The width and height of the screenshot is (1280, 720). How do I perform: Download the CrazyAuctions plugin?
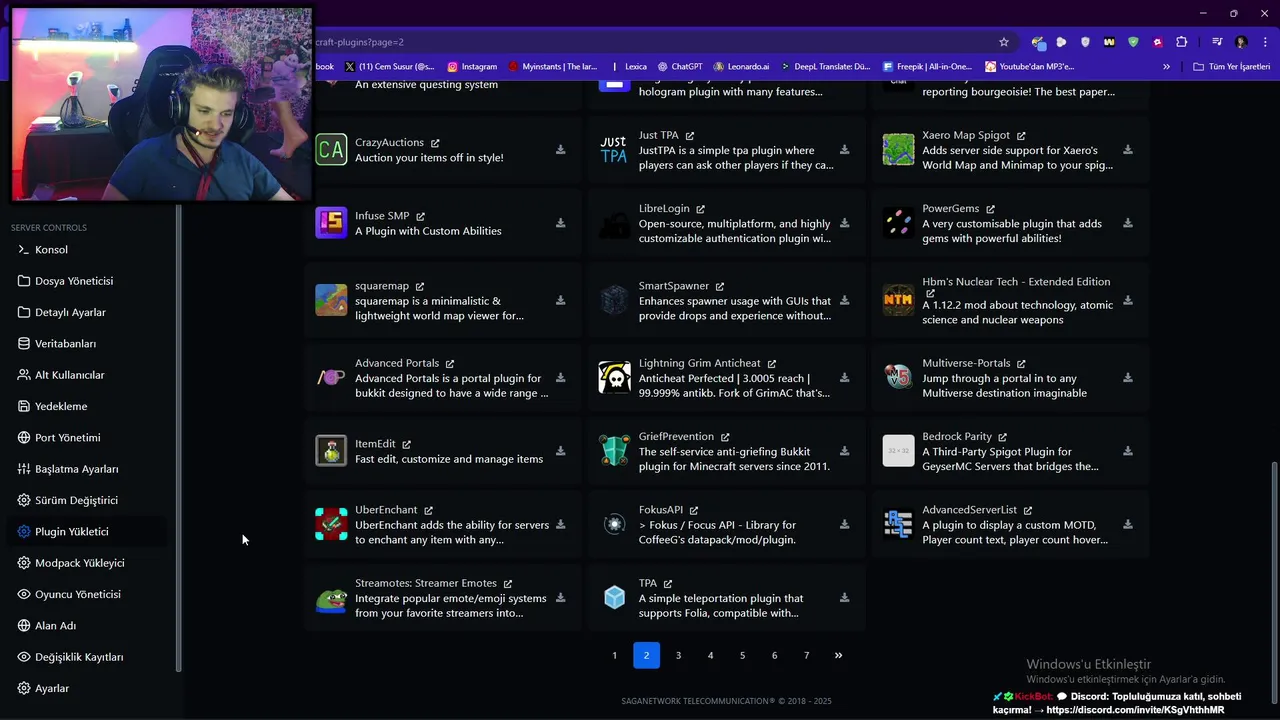[x=560, y=150]
